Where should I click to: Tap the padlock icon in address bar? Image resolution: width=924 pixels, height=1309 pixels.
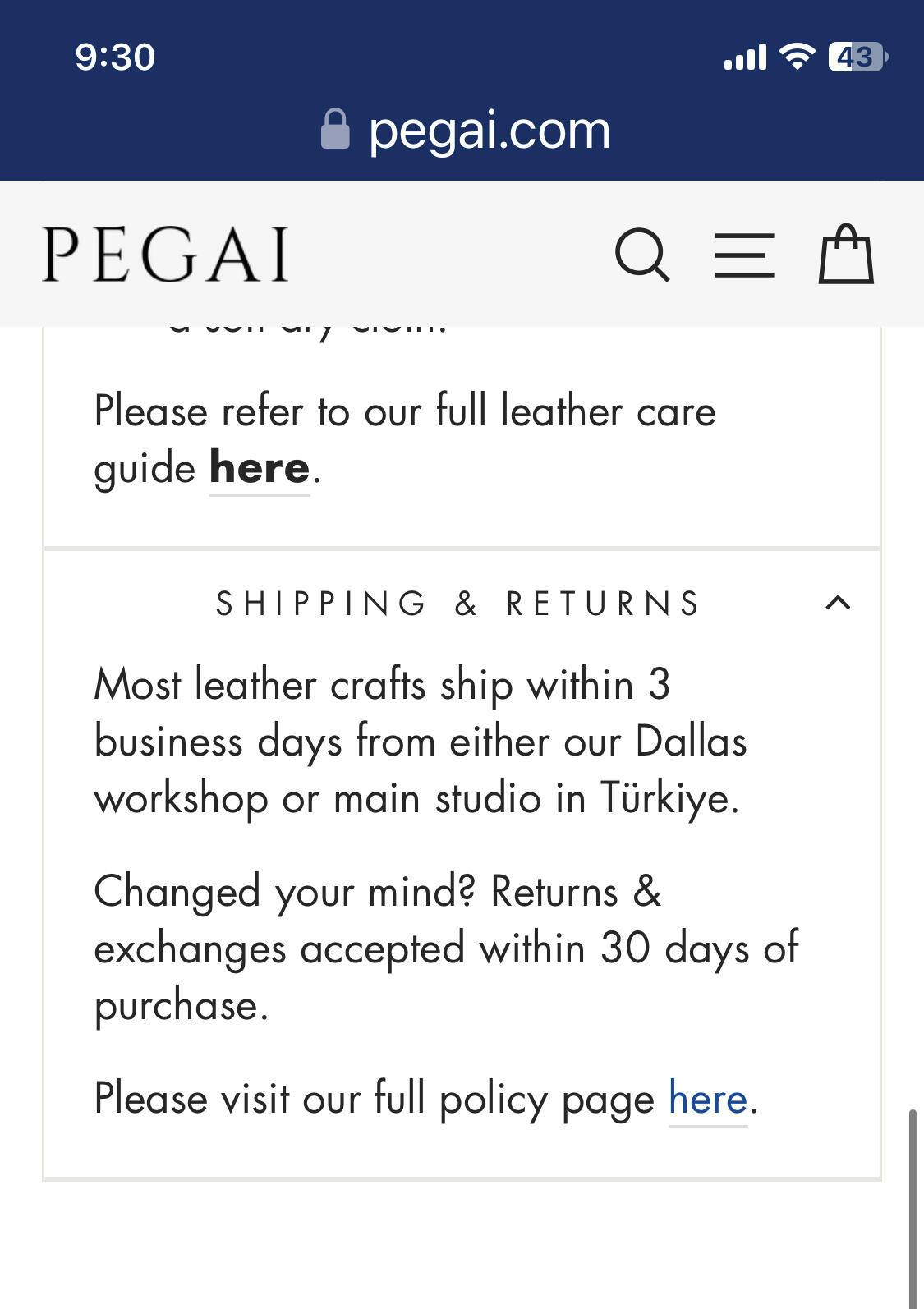click(335, 130)
